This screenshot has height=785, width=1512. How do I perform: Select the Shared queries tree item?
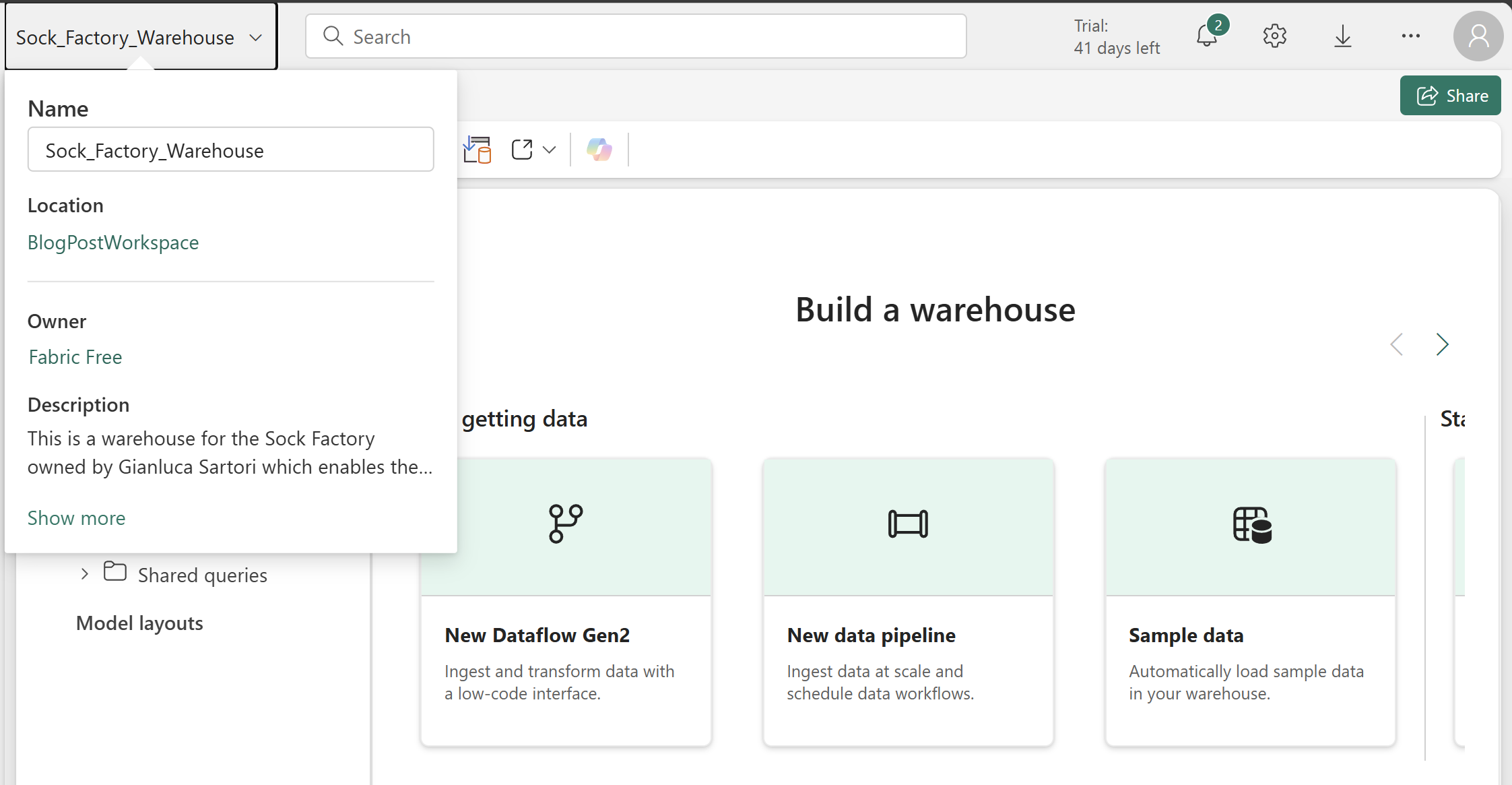pyautogui.click(x=202, y=575)
